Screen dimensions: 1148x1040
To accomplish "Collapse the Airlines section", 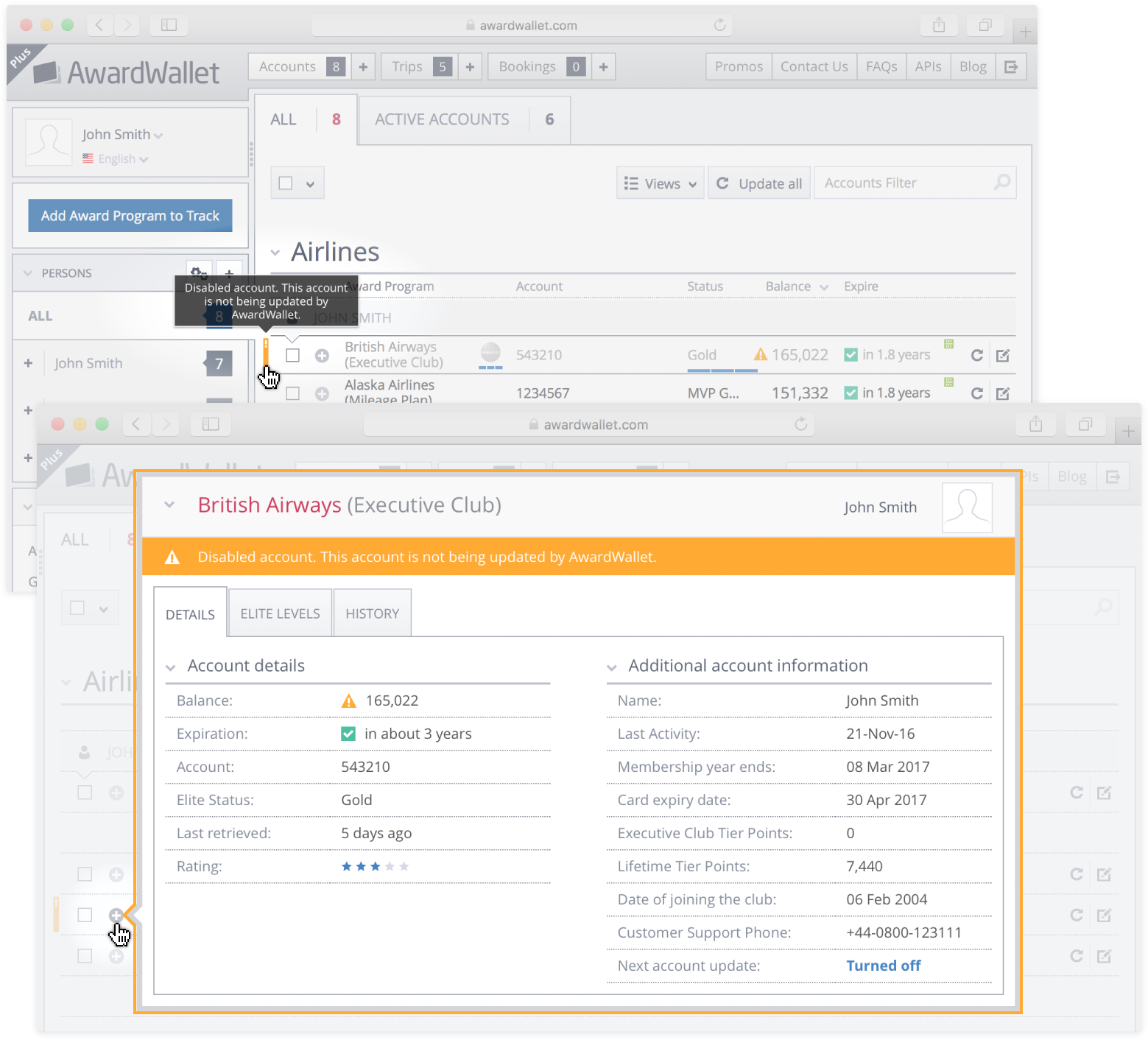I will coord(275,253).
